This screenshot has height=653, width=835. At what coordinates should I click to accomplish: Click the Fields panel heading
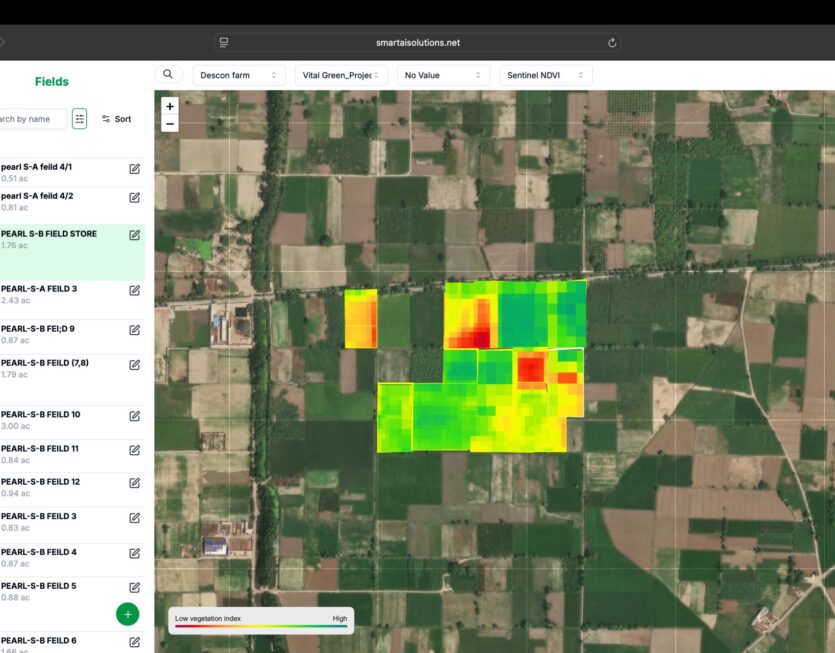click(x=52, y=82)
